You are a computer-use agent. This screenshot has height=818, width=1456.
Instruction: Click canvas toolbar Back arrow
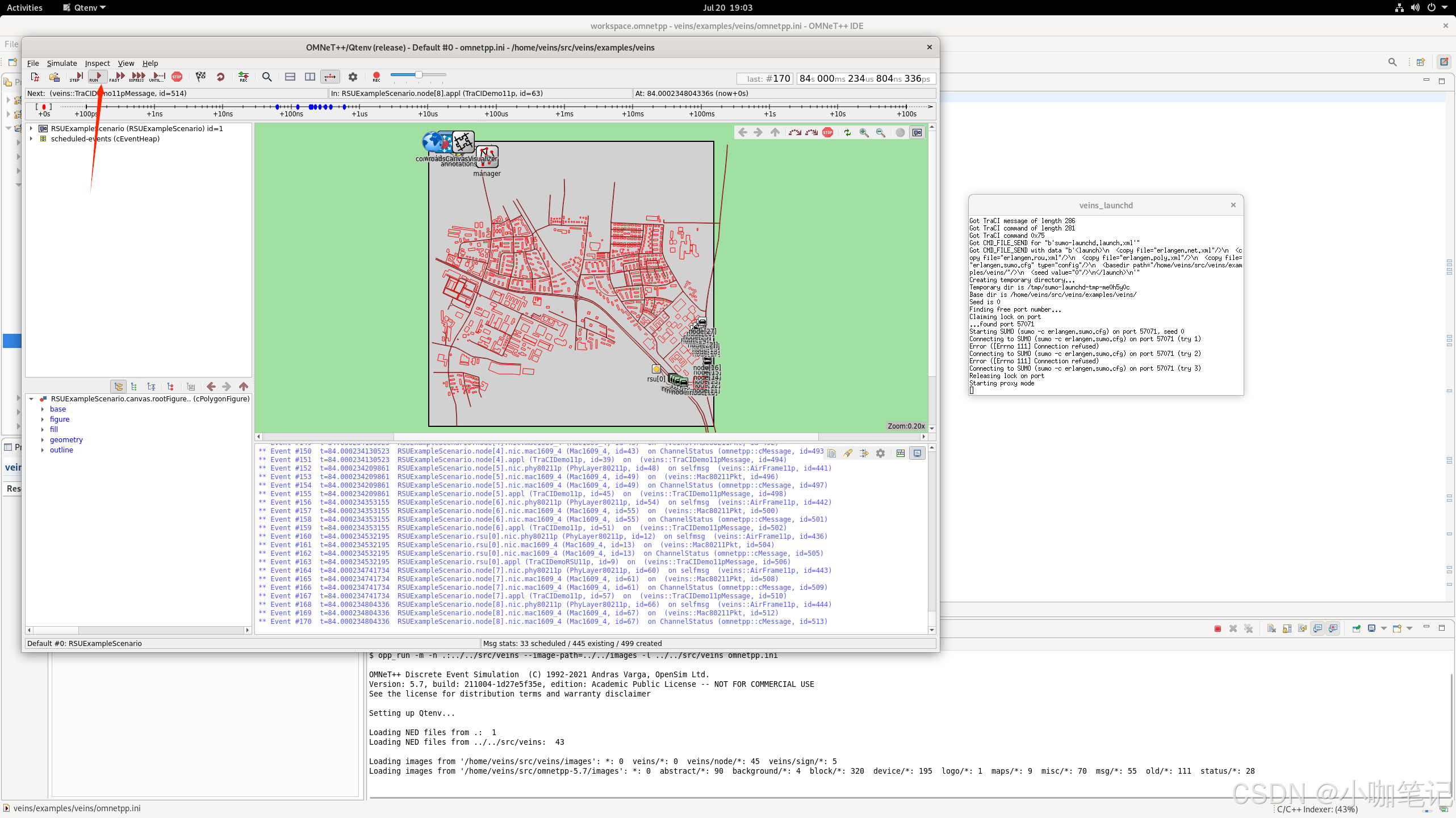(743, 133)
